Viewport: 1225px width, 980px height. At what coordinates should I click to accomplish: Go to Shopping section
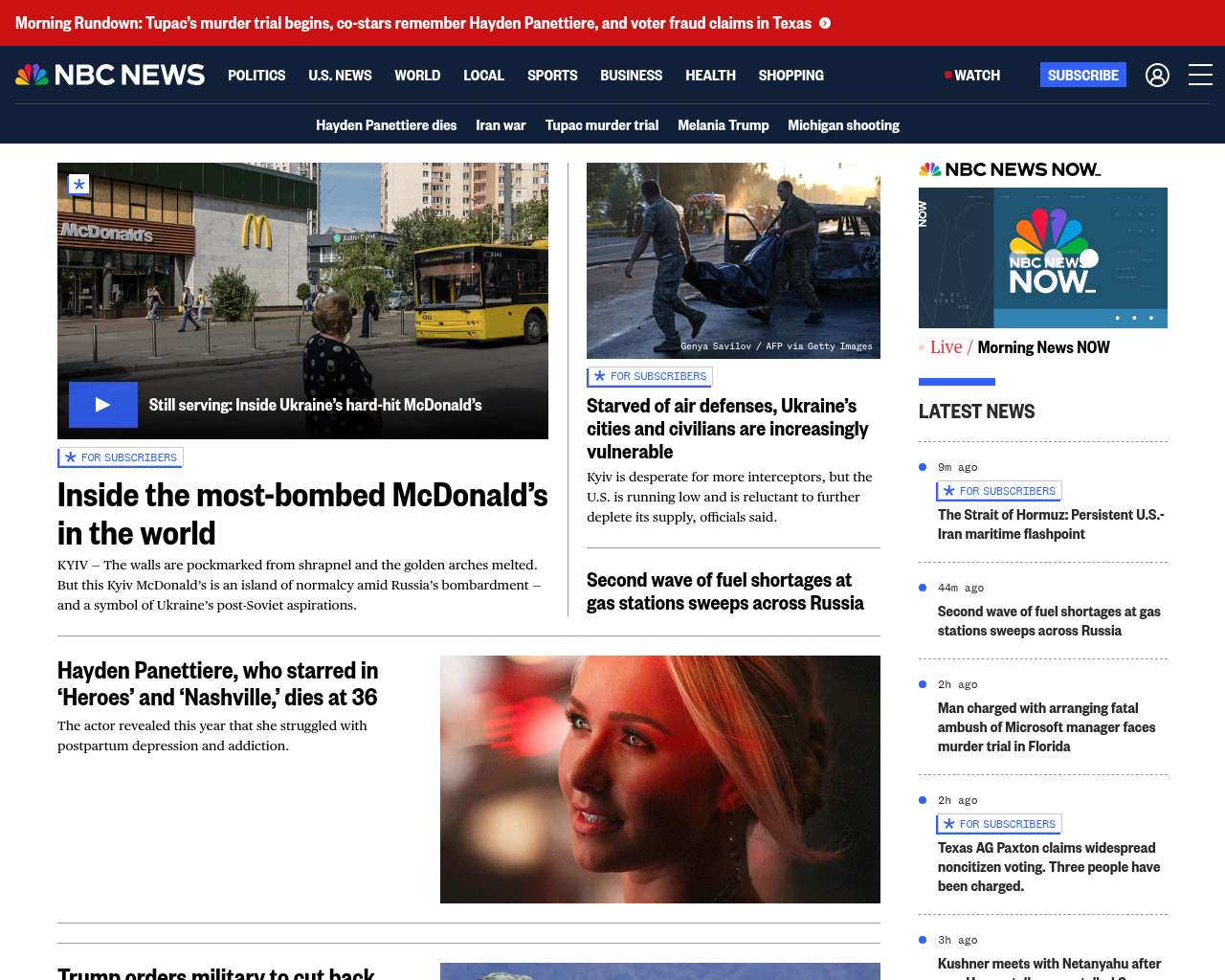click(x=791, y=75)
